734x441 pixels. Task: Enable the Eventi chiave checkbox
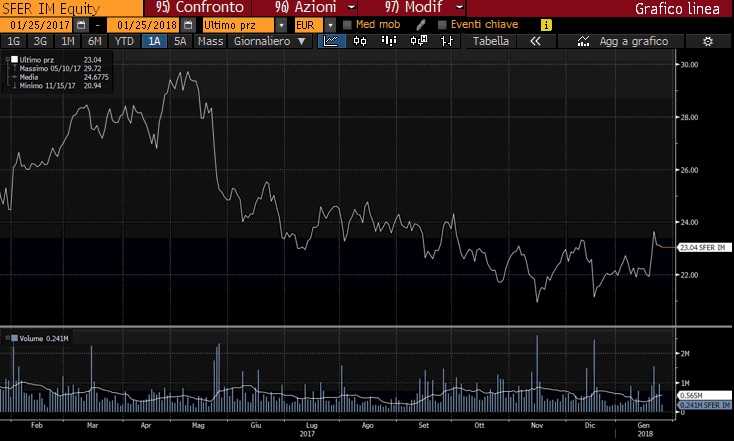point(442,25)
